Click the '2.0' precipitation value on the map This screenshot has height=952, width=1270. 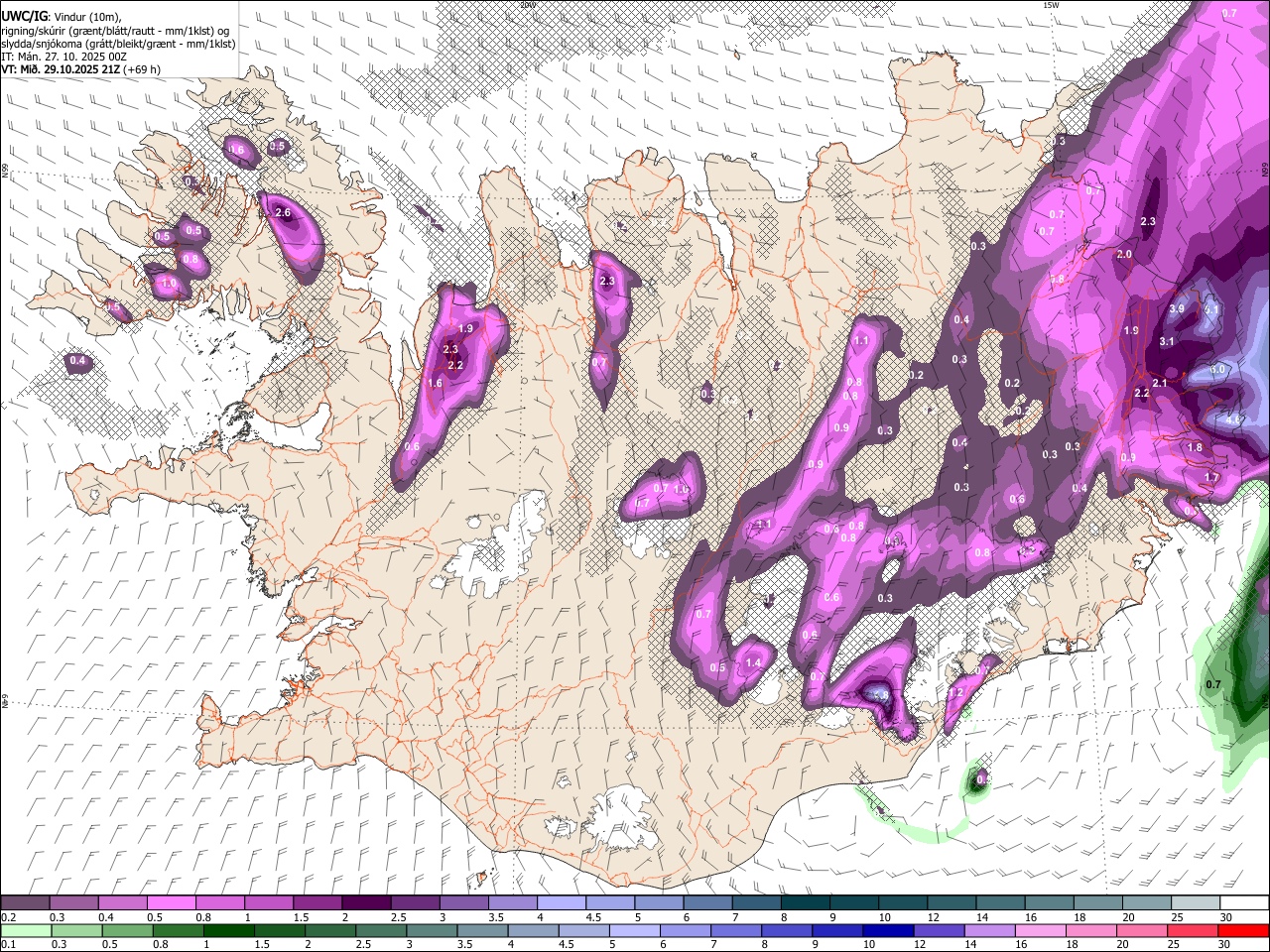click(x=1124, y=255)
